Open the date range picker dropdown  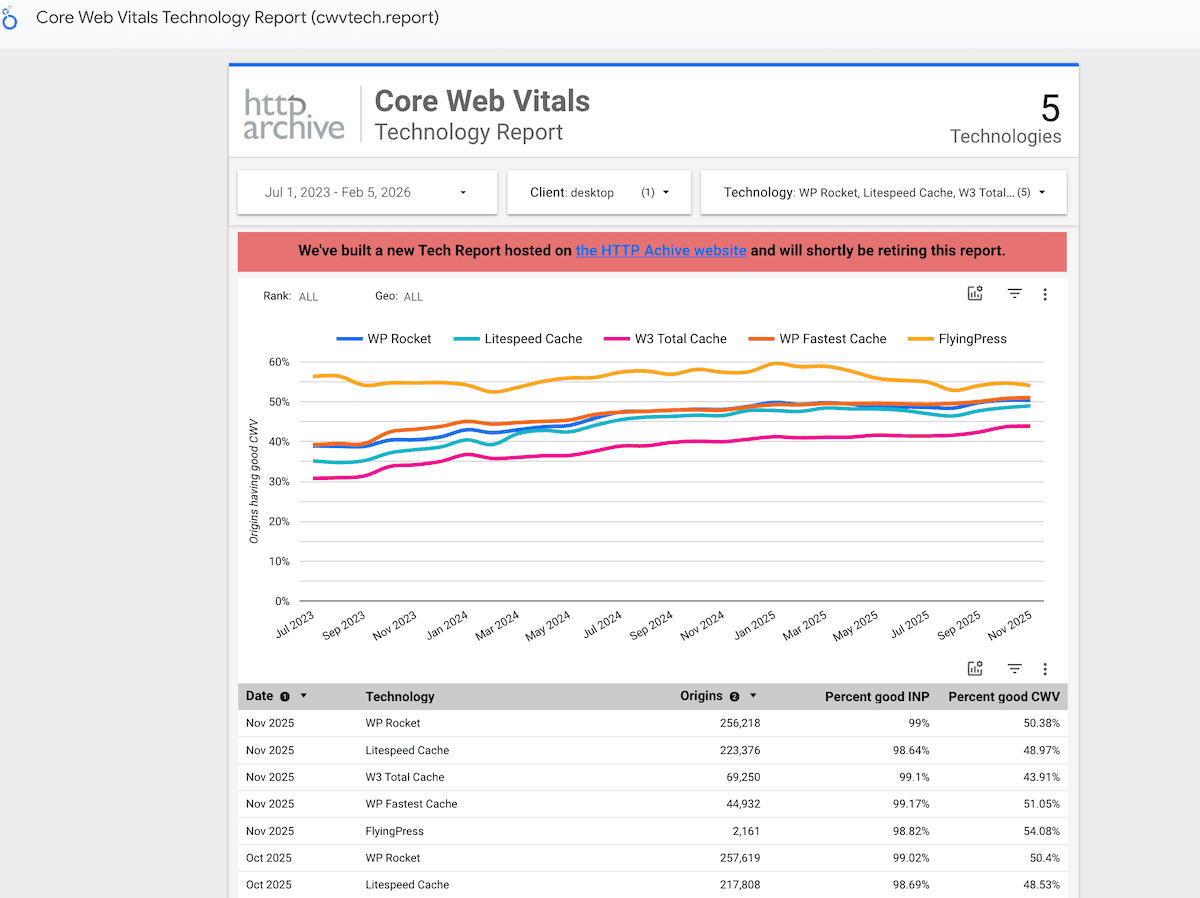tap(367, 192)
